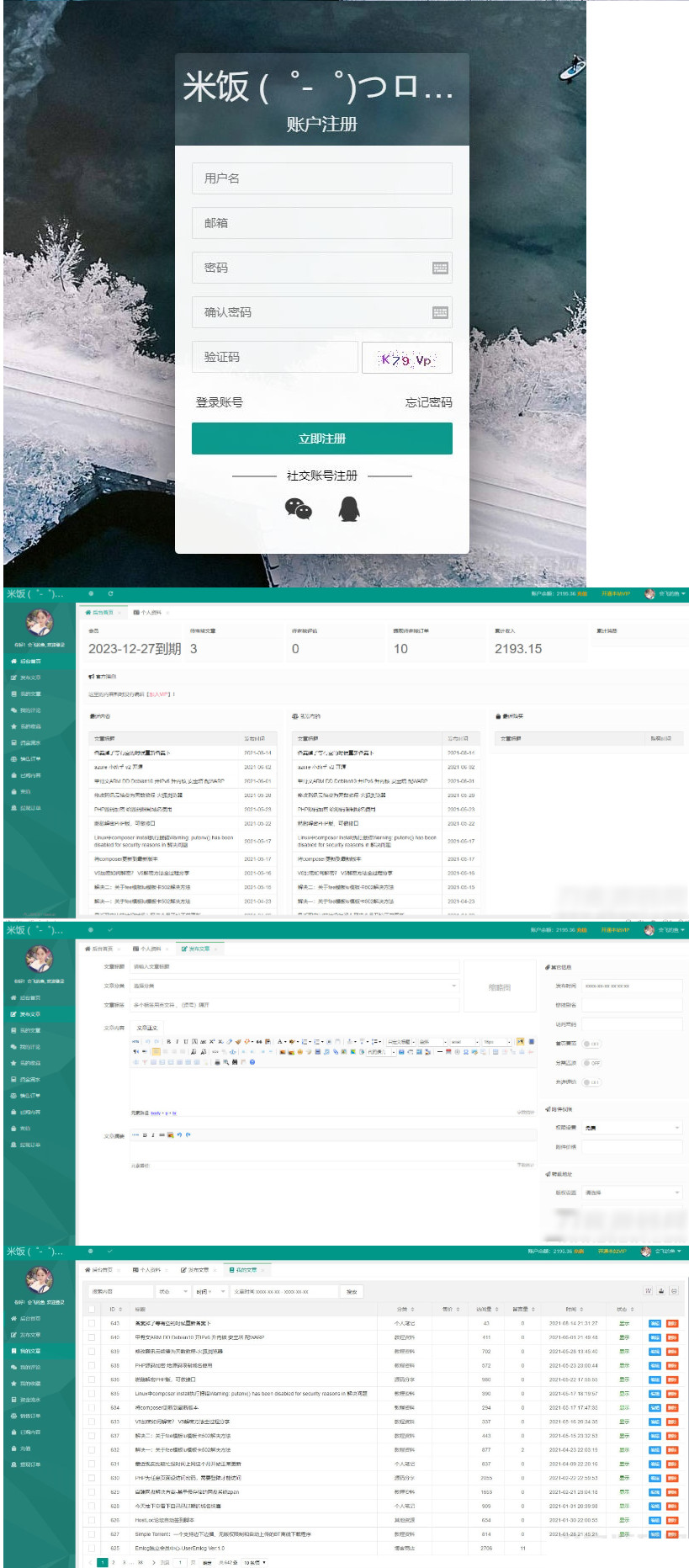689x1568 pixels.
Task: Click the QQ penguin registration icon
Action: (x=348, y=508)
